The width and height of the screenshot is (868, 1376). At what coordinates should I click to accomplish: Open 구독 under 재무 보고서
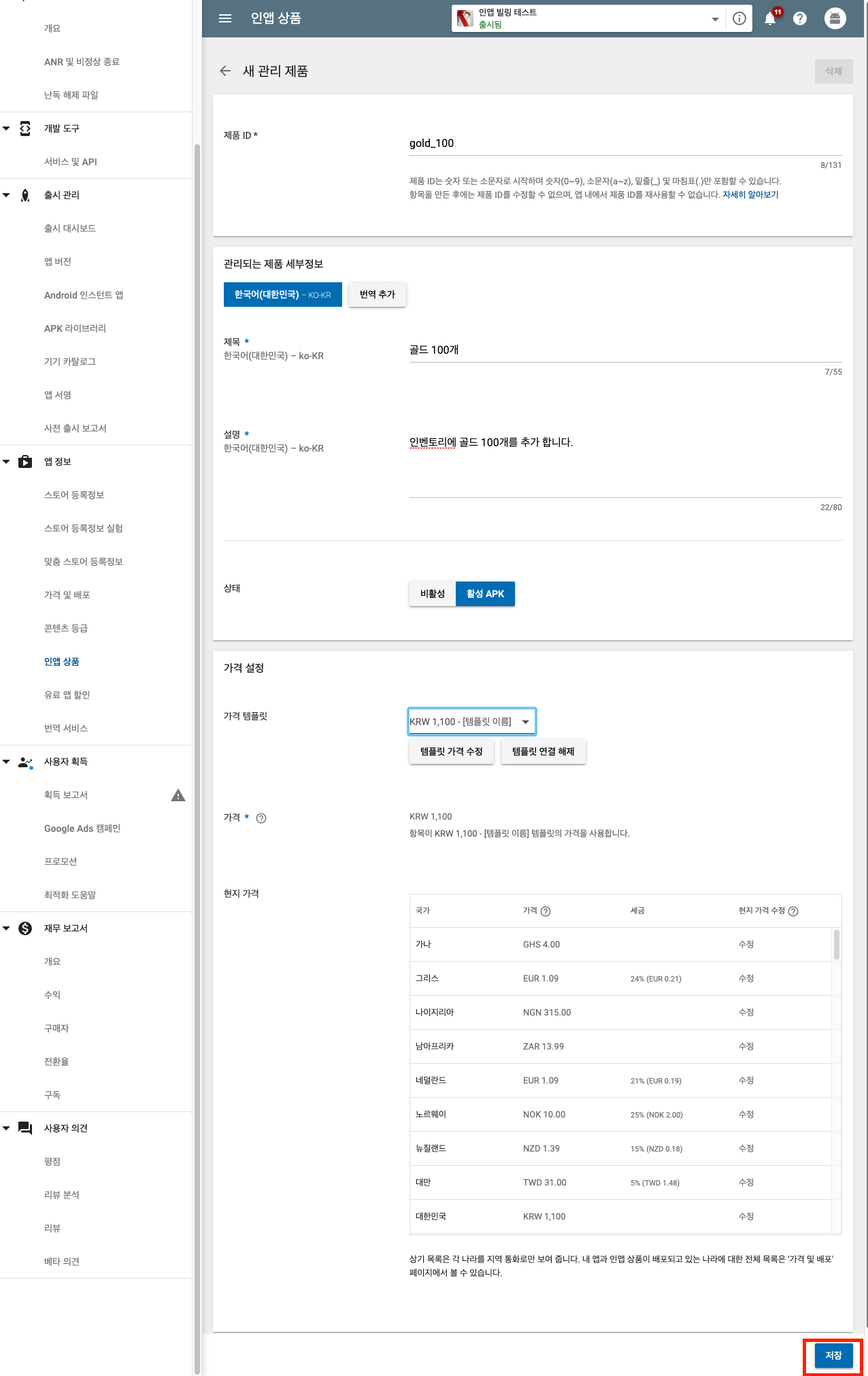pos(52,1095)
